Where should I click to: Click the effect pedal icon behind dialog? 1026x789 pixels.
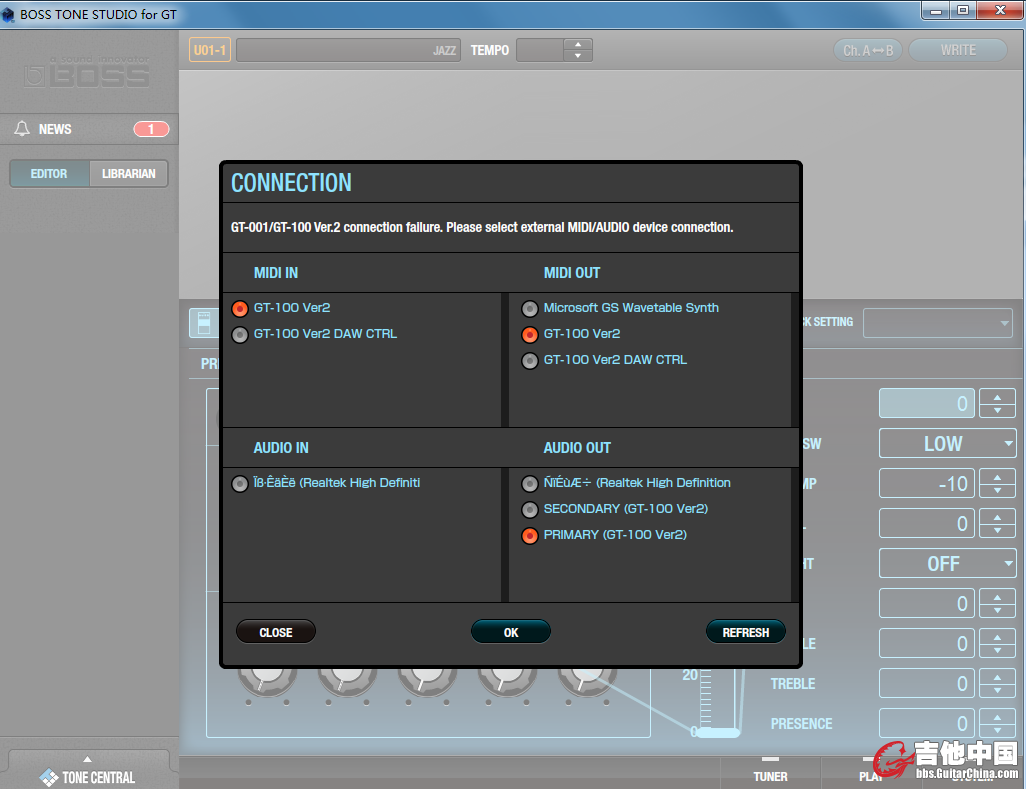pos(204,323)
